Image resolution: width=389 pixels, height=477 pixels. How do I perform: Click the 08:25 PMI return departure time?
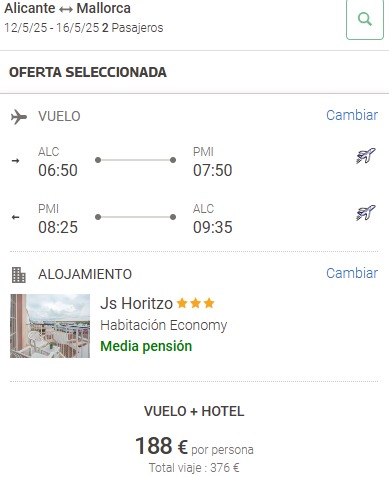[58, 227]
